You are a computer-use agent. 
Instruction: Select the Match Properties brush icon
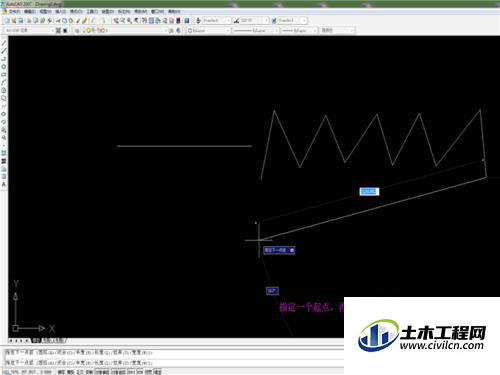[x=78, y=21]
